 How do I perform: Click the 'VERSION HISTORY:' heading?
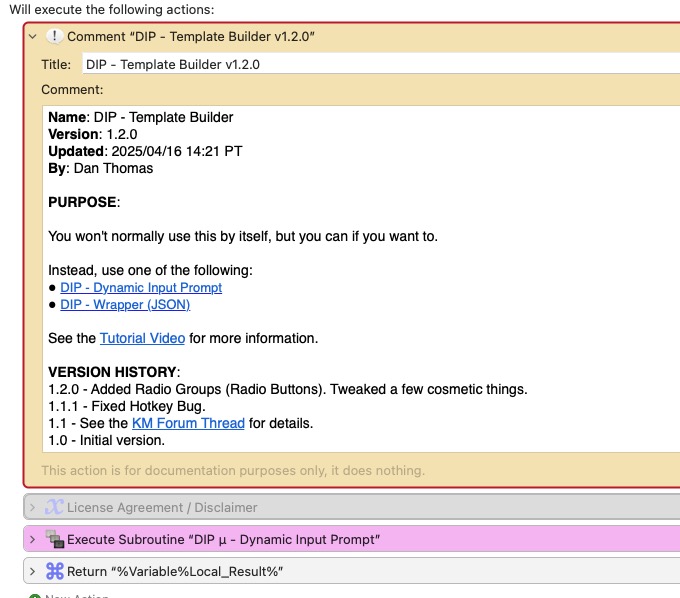[x=114, y=372]
